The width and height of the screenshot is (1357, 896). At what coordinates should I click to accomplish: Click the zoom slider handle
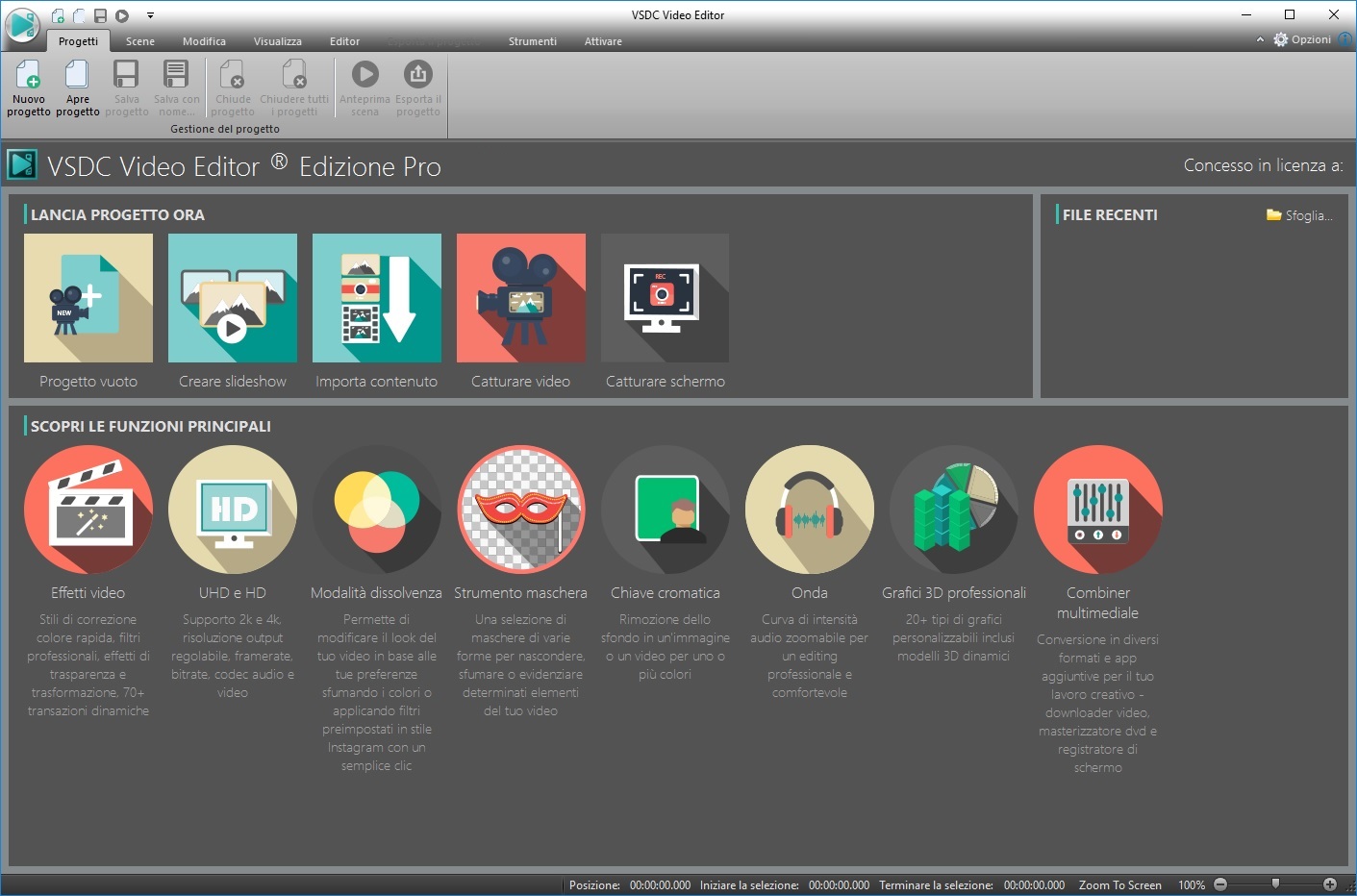coord(1275,884)
